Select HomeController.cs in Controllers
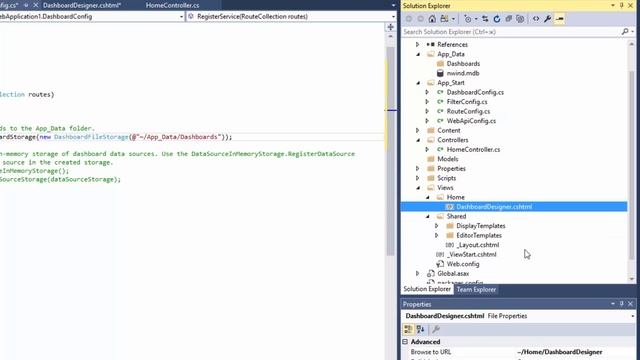 click(x=473, y=149)
